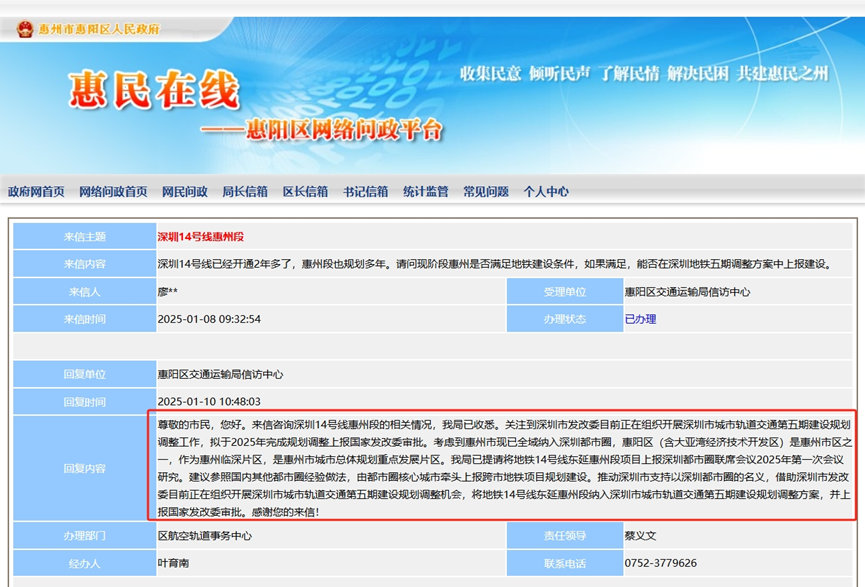Click 惠阳区交通运输局信访中心 in 受理单位 row

coord(687,292)
